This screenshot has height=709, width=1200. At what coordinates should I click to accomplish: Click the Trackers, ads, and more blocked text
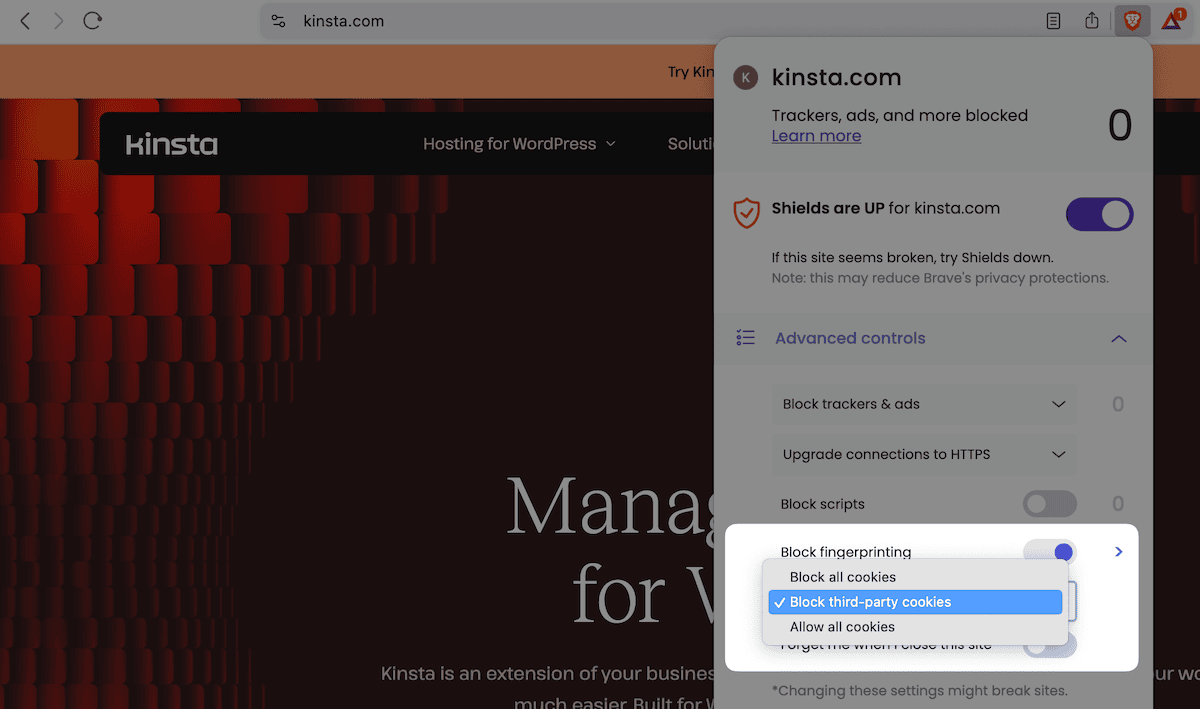[x=900, y=115]
